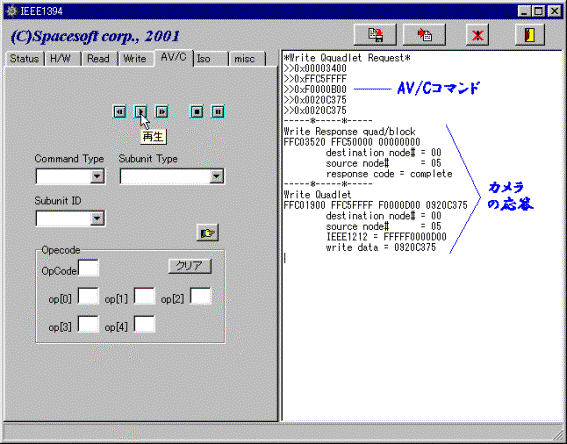Switch to the Write tab
567x444 pixels.
[135, 59]
